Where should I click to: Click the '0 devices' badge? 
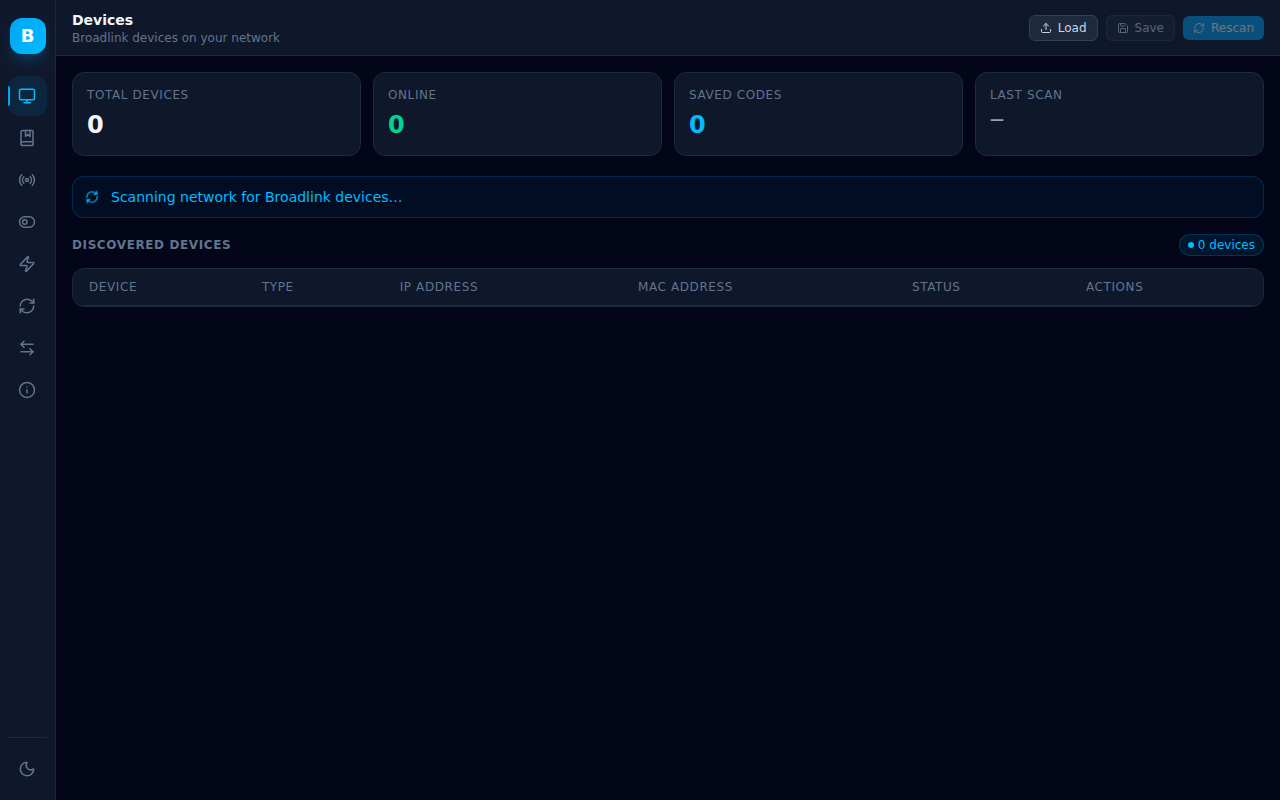coord(1221,245)
